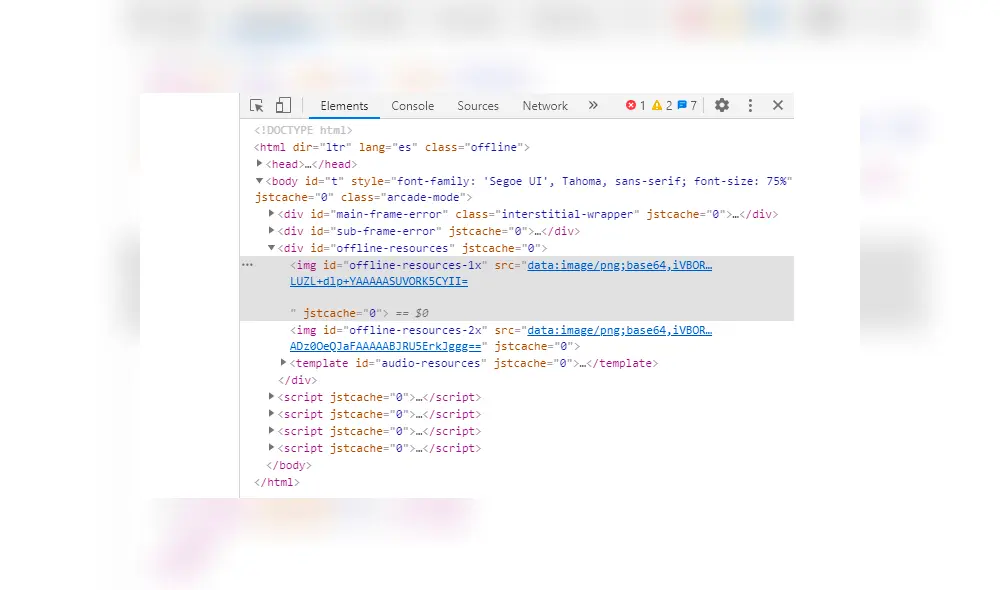This screenshot has height=590, width=1000.
Task: Open the offline-resources-1x image data link
Action: coord(619,265)
